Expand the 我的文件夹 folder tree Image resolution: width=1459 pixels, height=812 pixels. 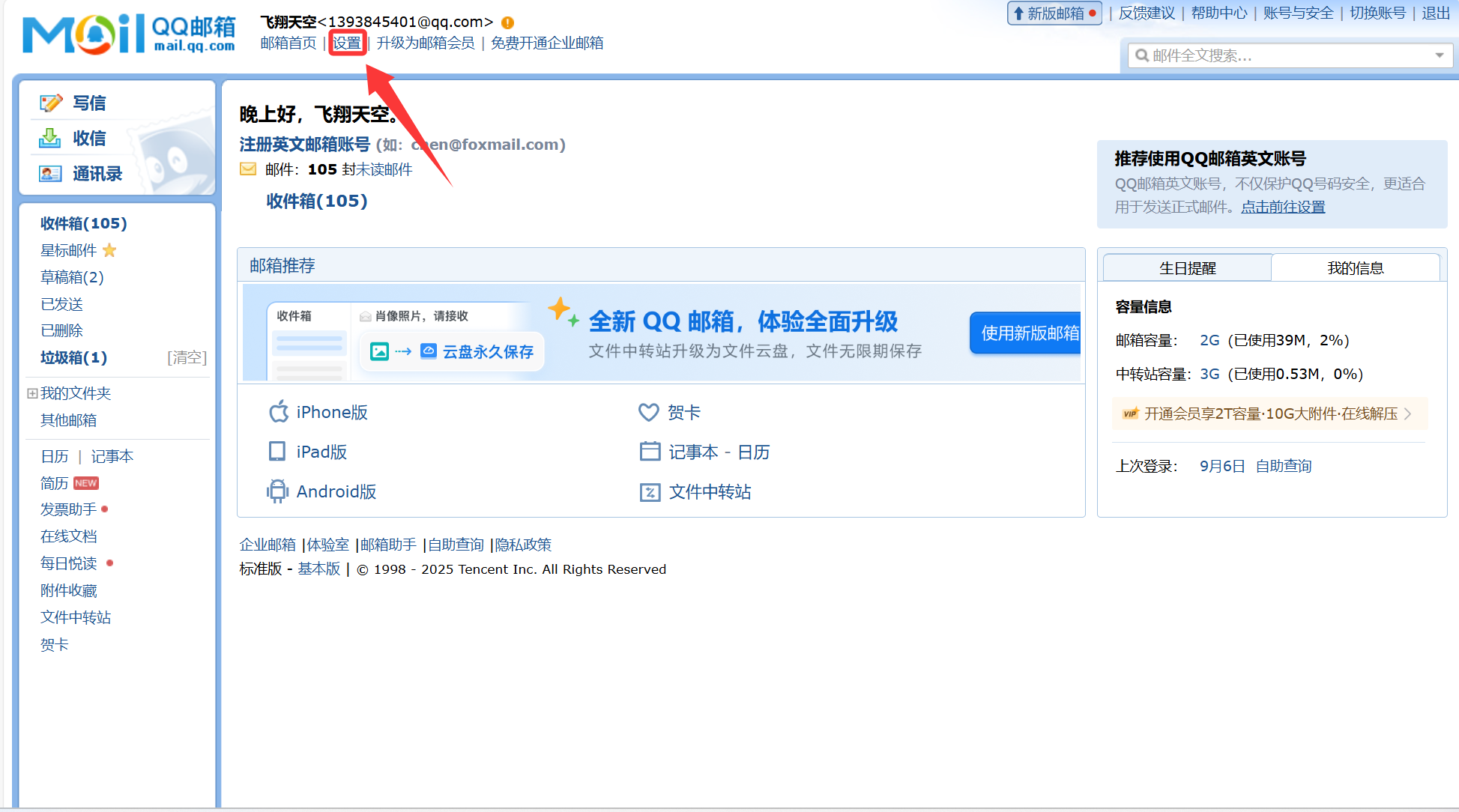(32, 393)
